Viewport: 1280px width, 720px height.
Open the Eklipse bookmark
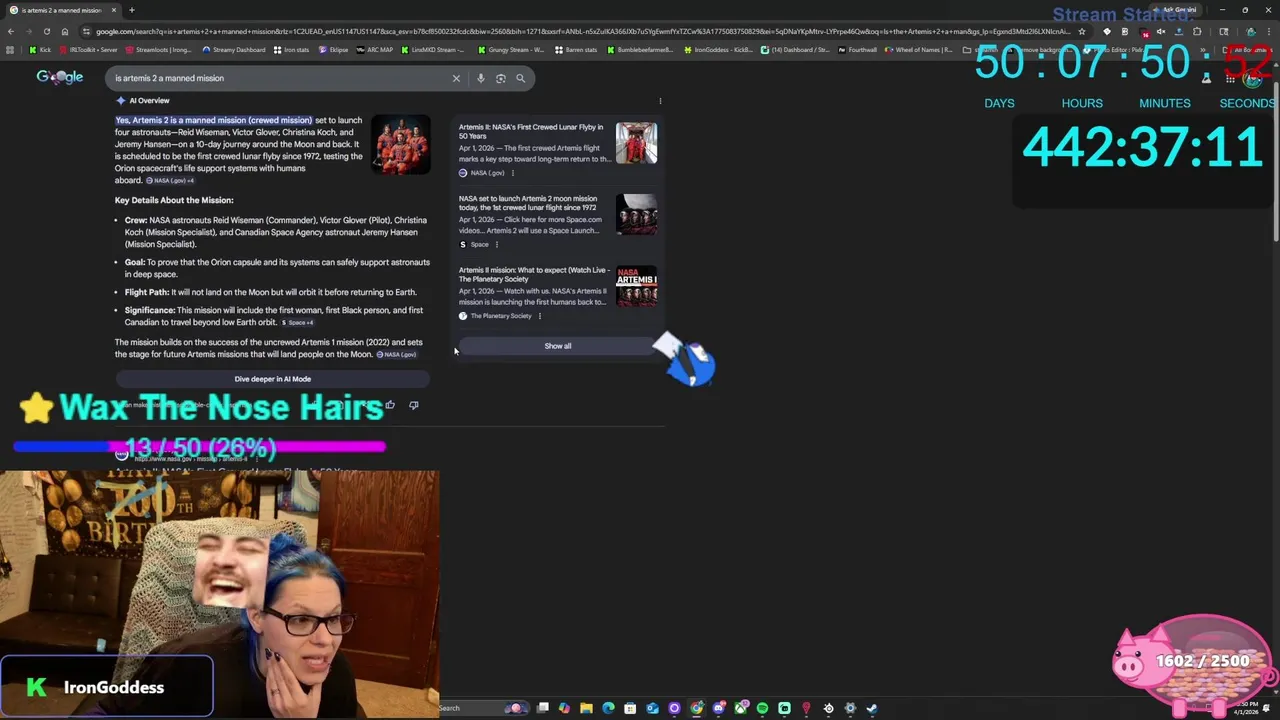point(333,49)
